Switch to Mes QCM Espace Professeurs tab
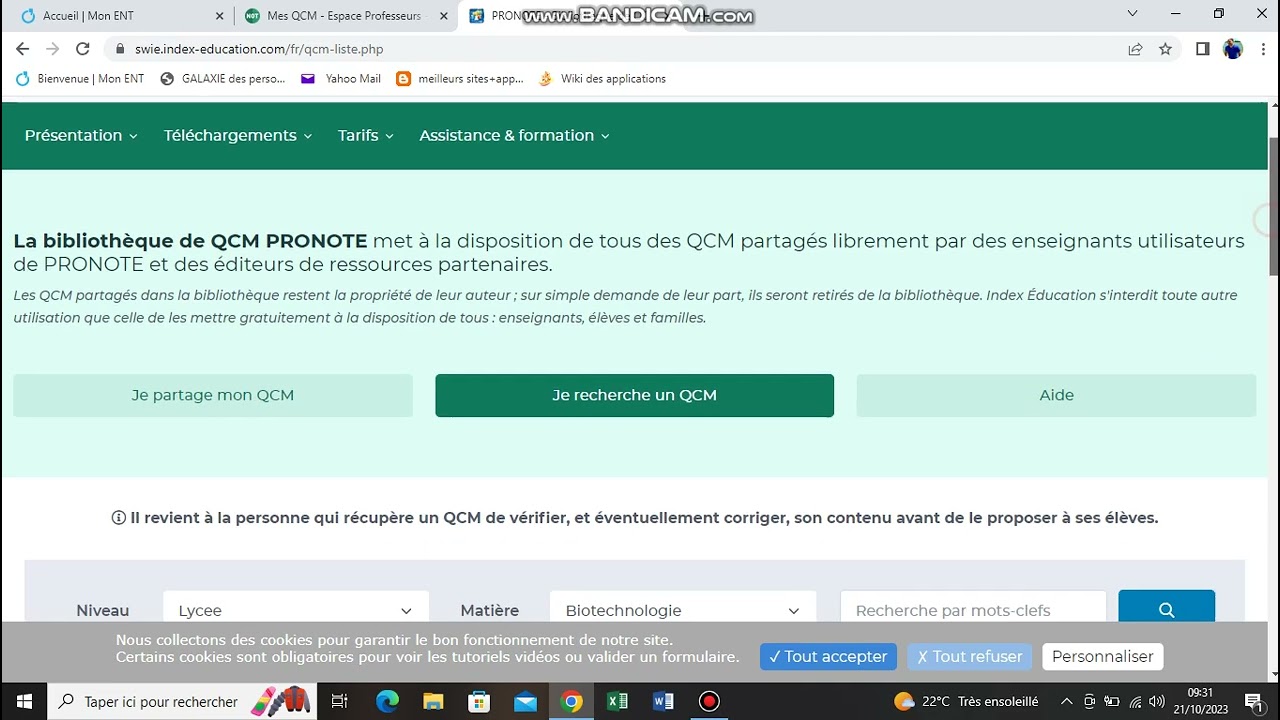The image size is (1280, 720). [344, 16]
